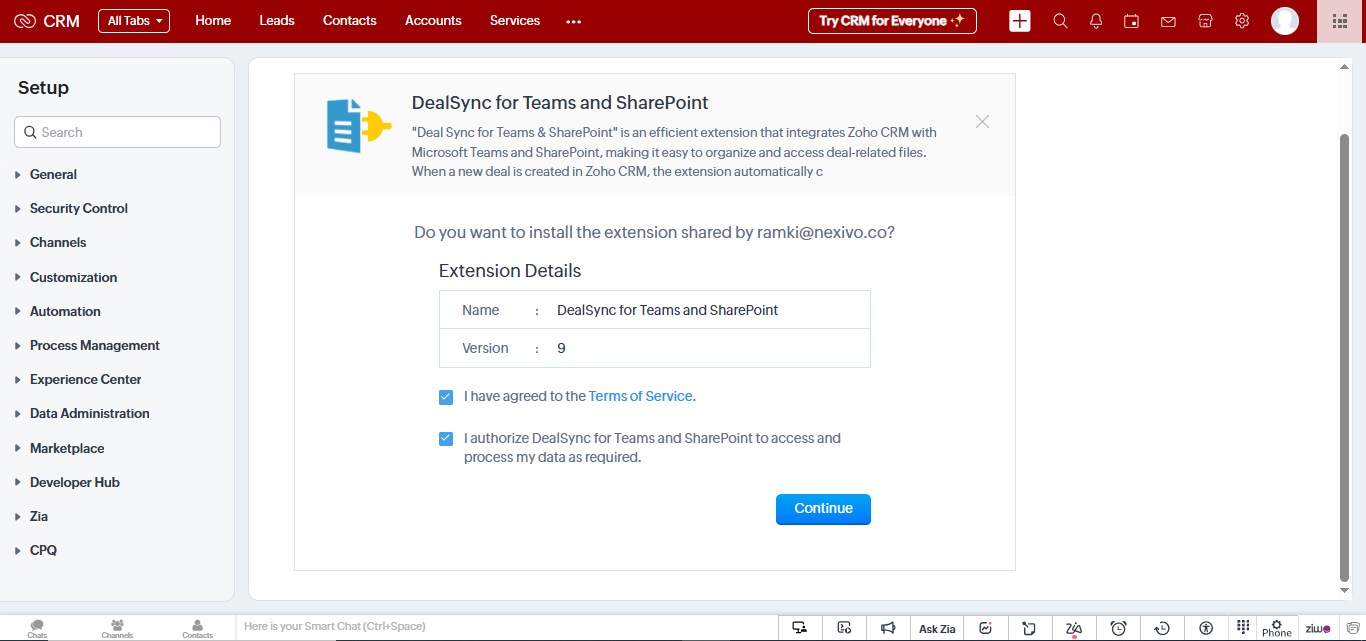The image size is (1366, 641).
Task: Open the dial pad icon
Action: 1243,627
